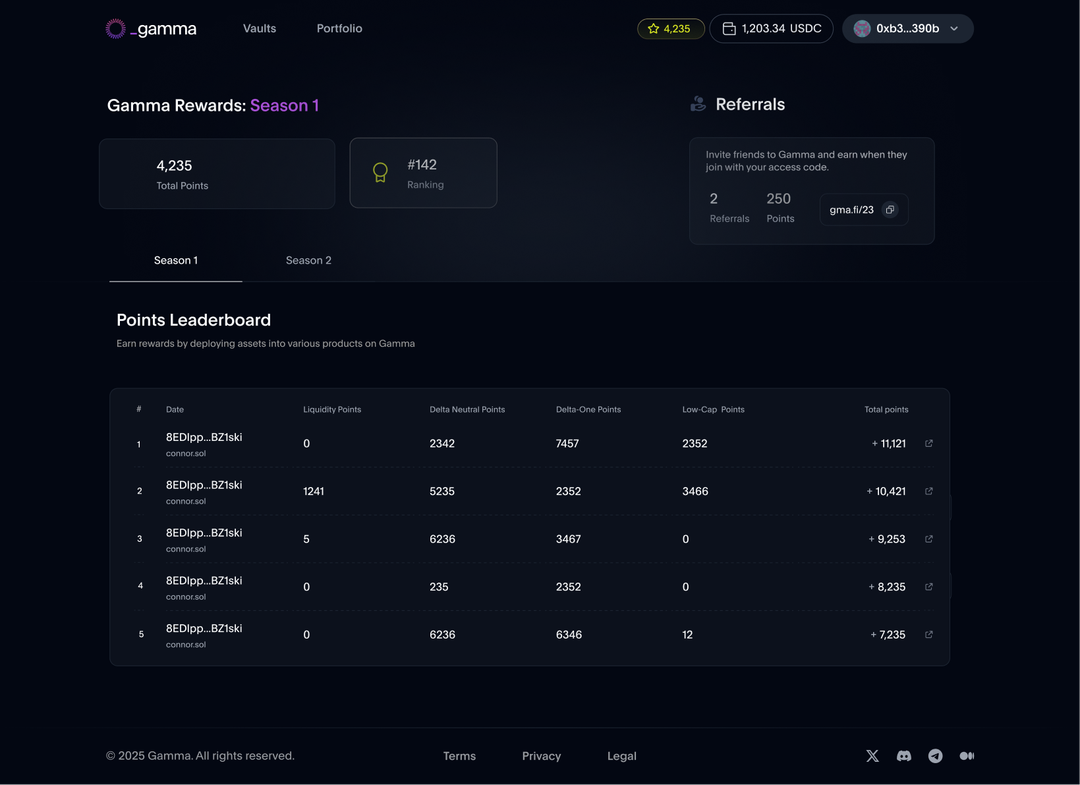Viewport: 1080px width, 785px height.
Task: Click the #142 Ranking card
Action: tap(424, 173)
